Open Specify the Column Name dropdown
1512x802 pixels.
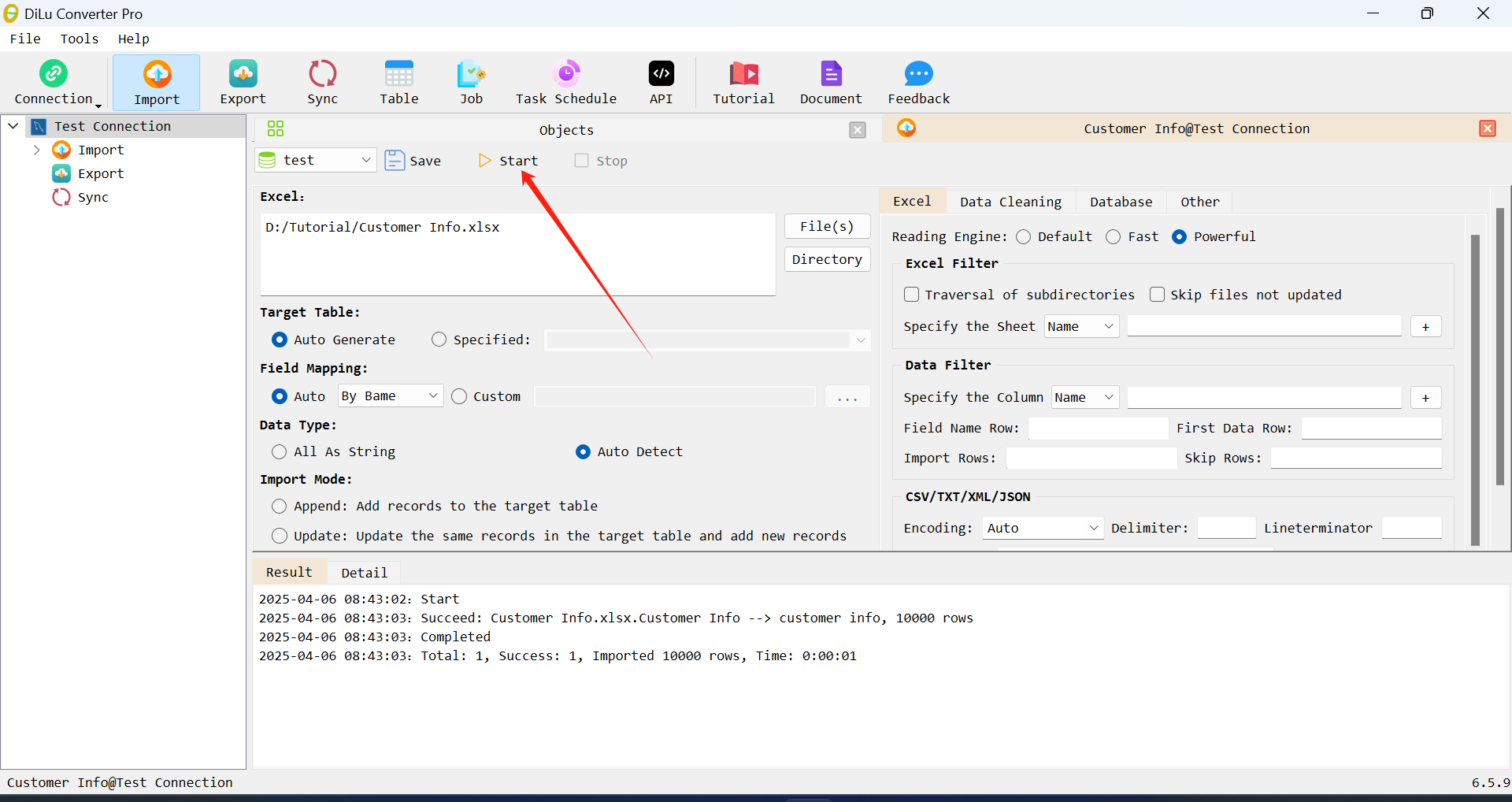pos(1109,397)
